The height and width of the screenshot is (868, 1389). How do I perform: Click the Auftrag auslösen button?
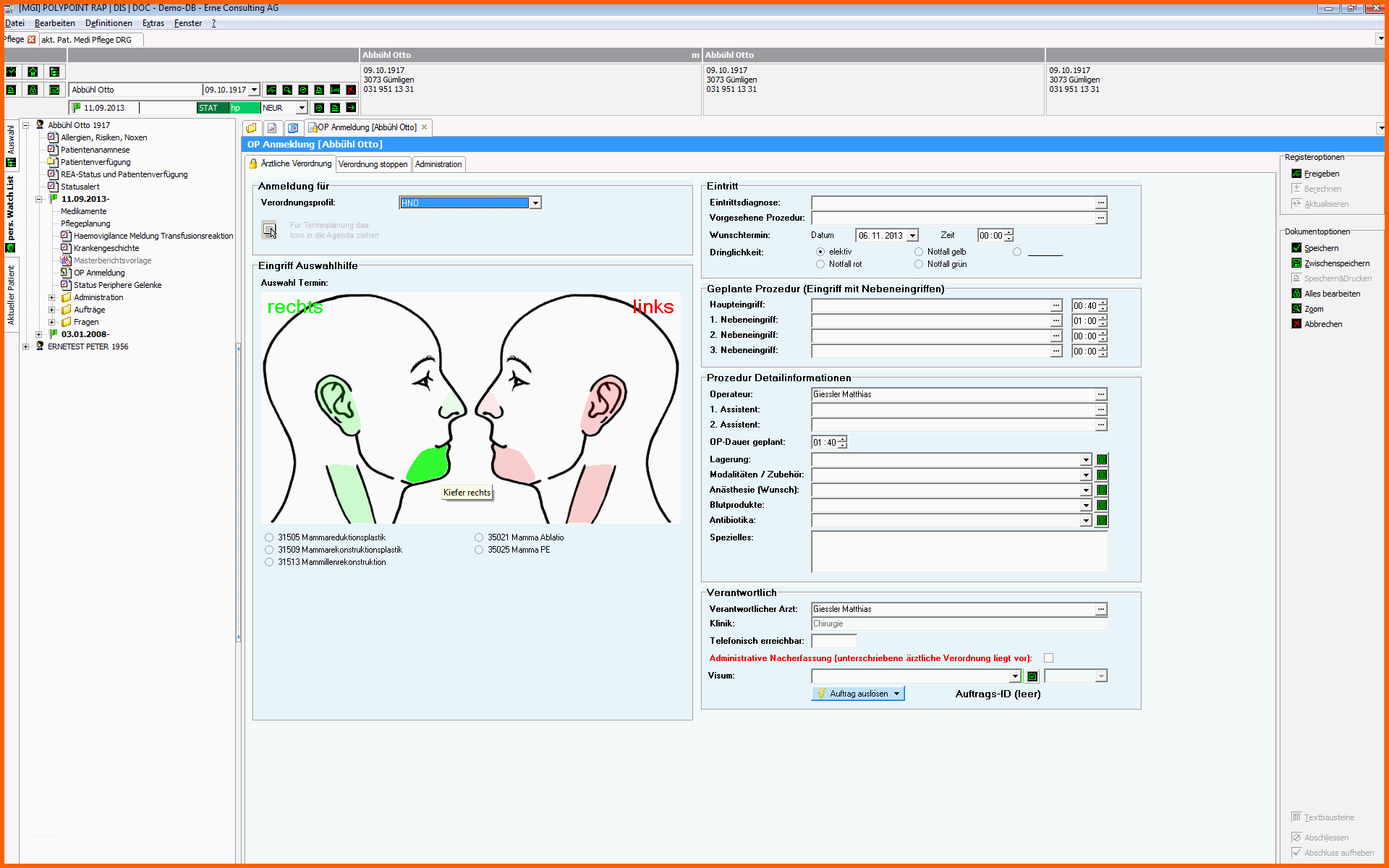point(857,694)
